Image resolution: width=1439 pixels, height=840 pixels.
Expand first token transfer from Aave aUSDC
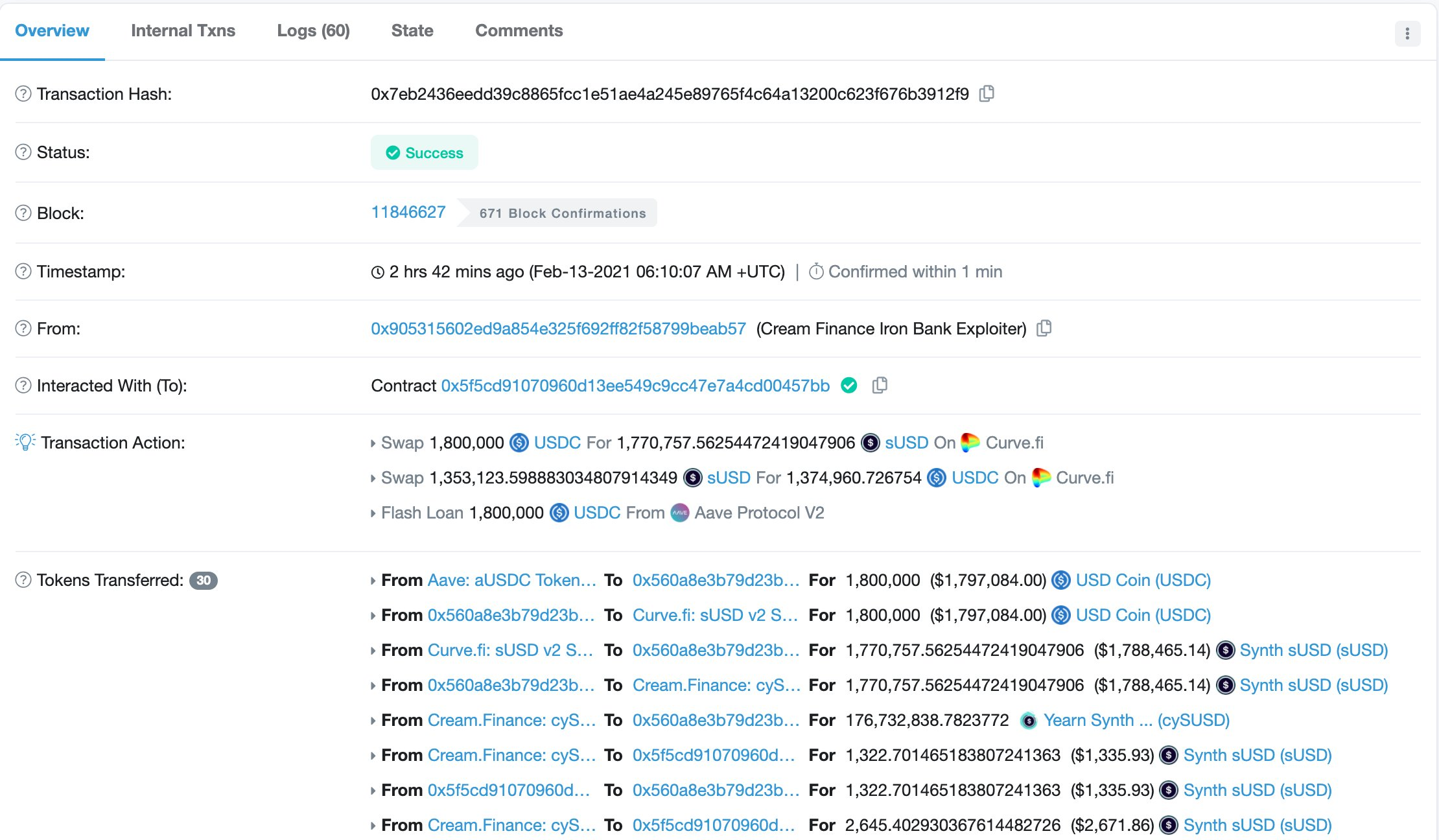point(373,581)
